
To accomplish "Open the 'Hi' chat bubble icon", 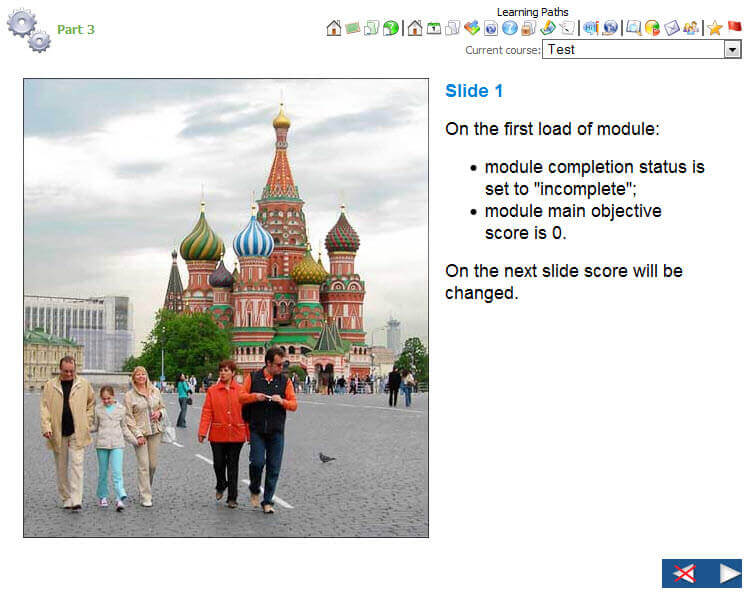I will point(591,28).
